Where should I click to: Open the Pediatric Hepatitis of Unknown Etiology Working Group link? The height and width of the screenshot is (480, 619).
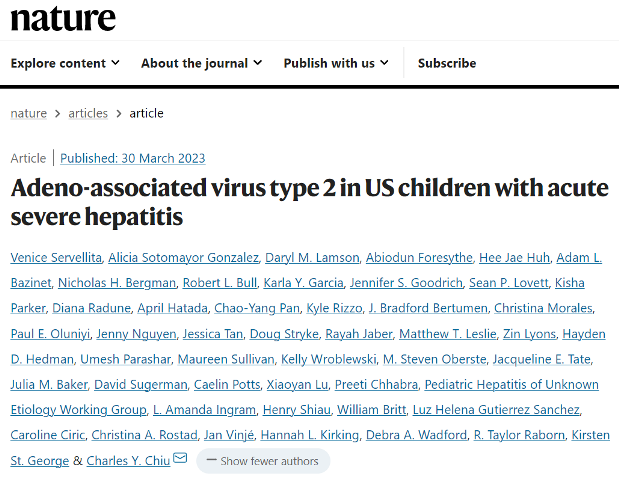[x=304, y=397]
